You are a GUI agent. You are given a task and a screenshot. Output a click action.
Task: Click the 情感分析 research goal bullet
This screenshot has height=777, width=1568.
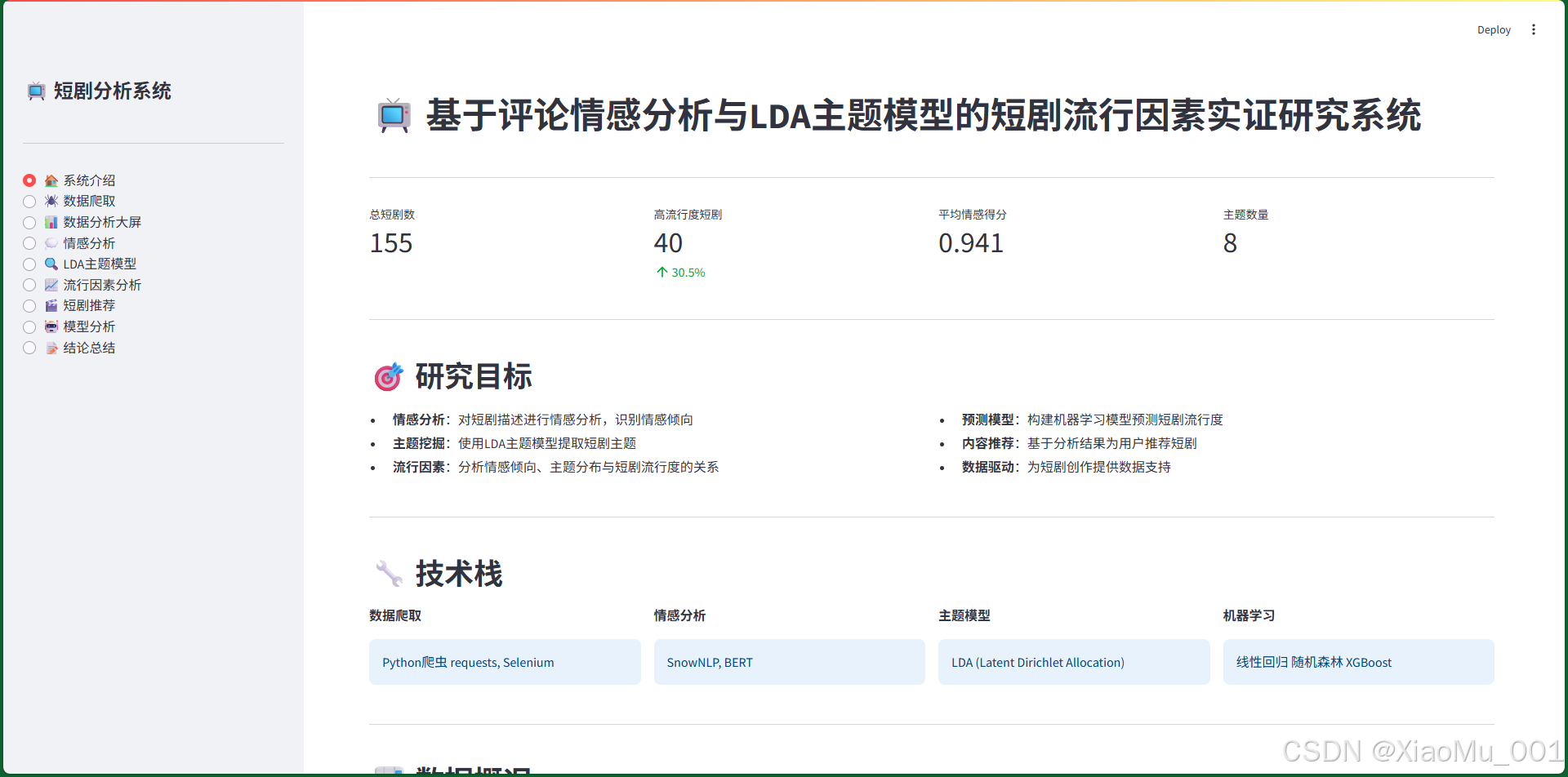(x=542, y=420)
